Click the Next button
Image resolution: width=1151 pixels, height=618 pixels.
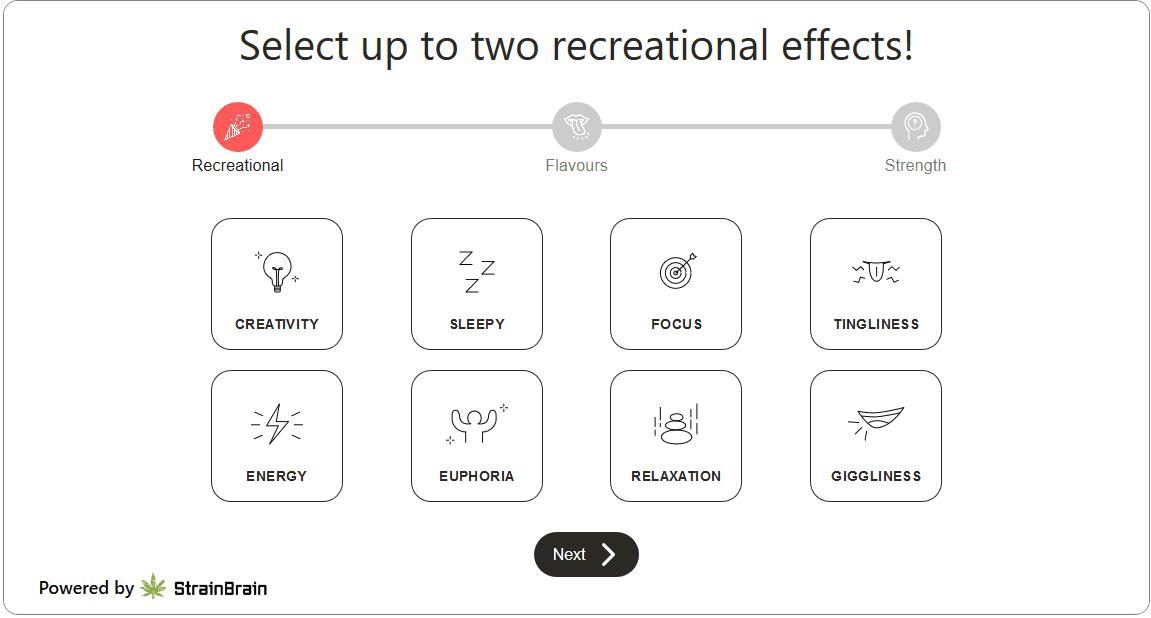pyautogui.click(x=586, y=554)
